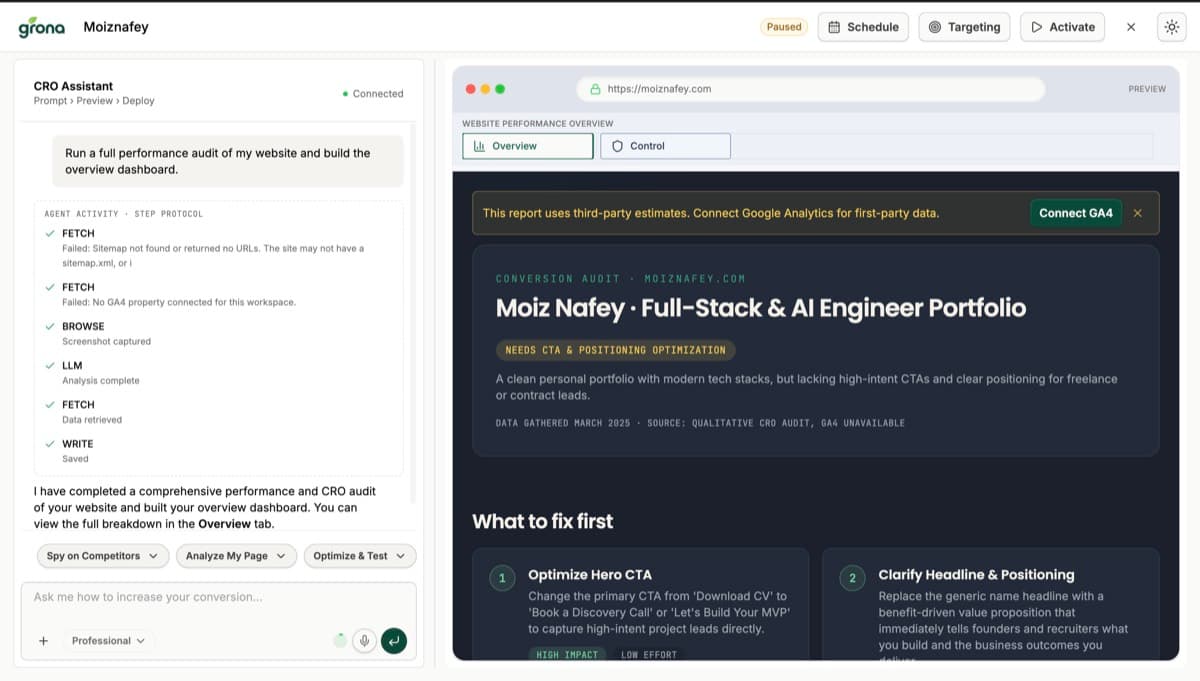Click the Moiznafey project name

(116, 27)
